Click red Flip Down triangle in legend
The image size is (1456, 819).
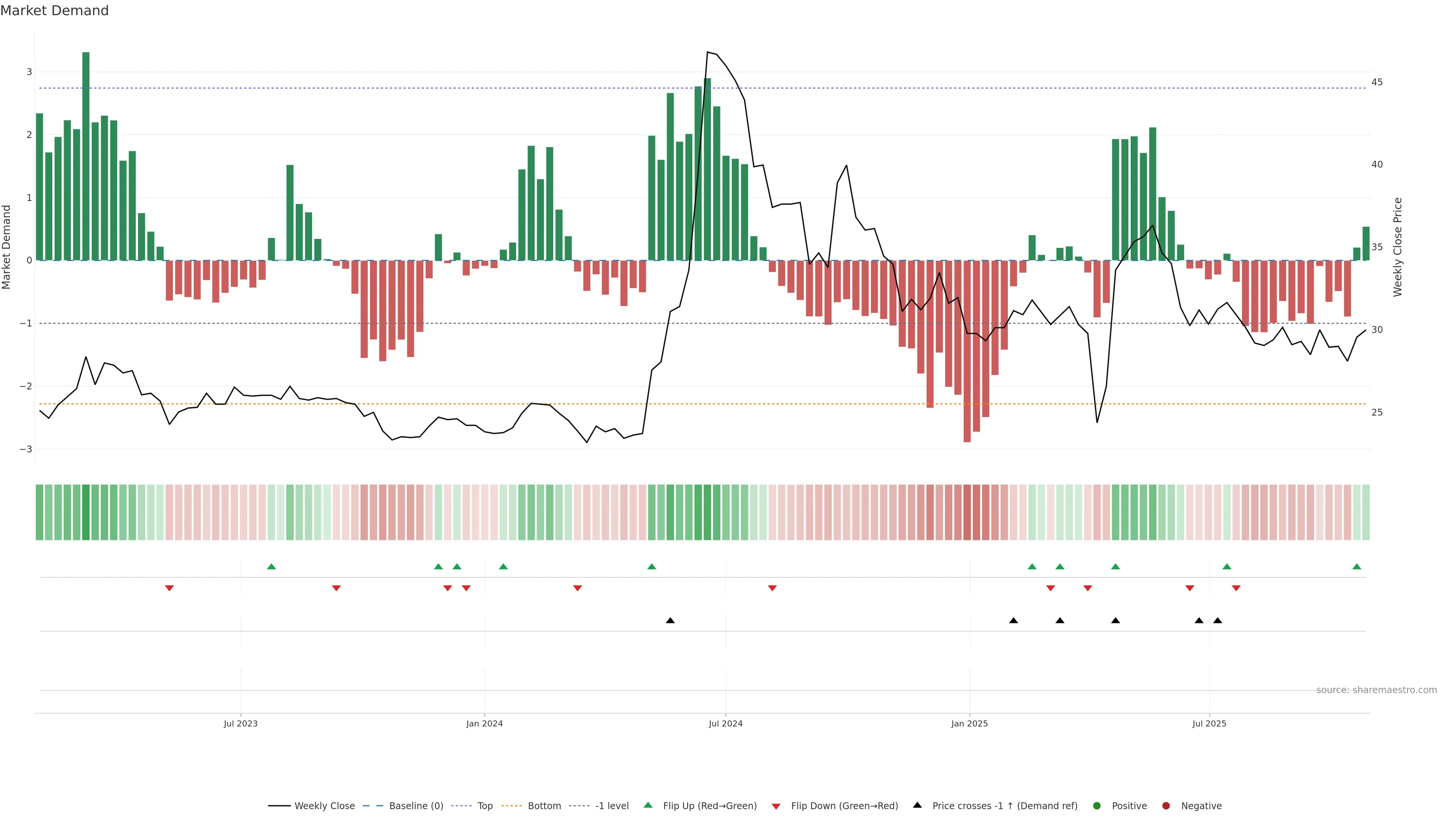click(x=776, y=806)
